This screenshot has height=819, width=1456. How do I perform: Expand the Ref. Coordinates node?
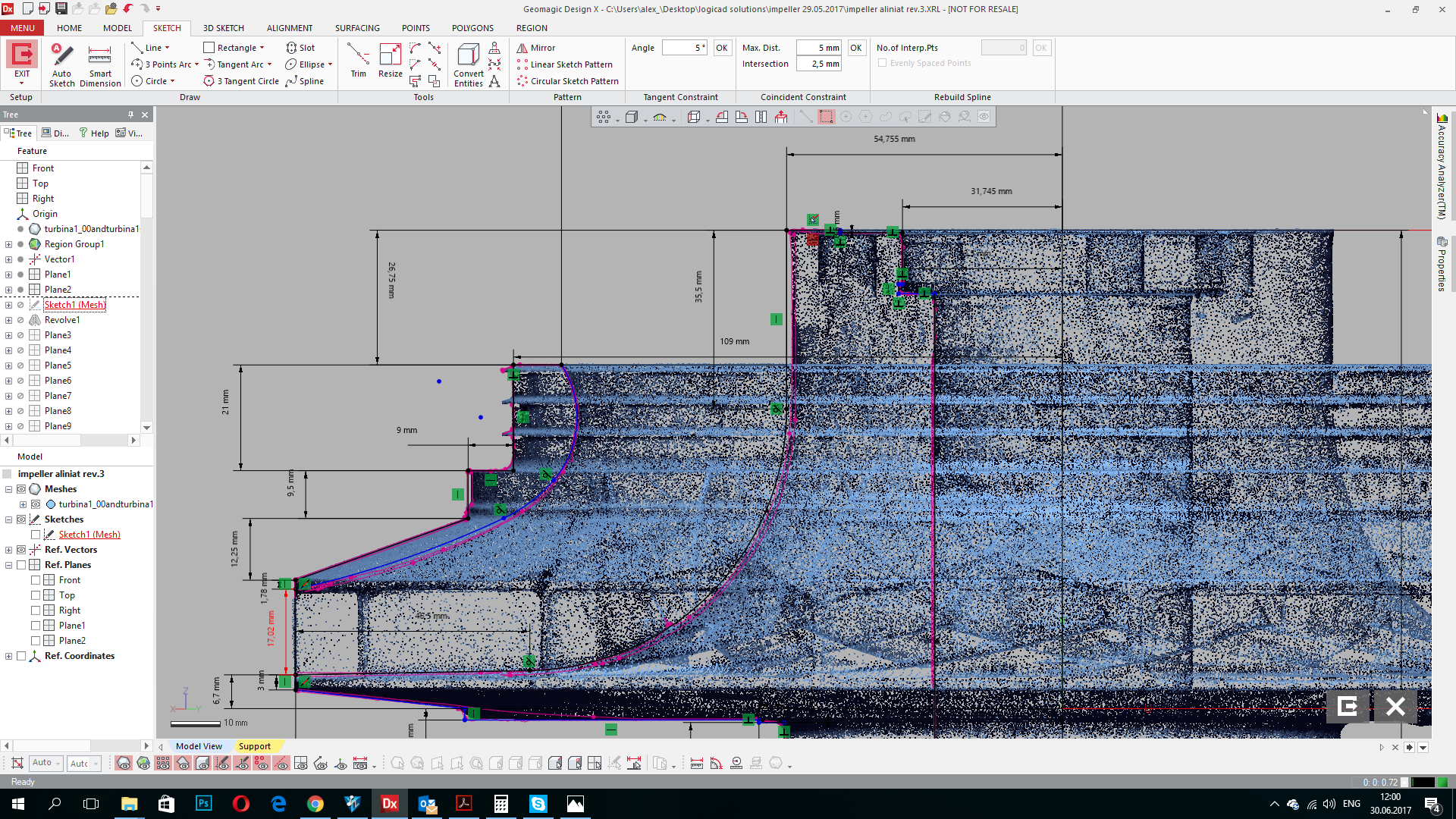[x=8, y=656]
